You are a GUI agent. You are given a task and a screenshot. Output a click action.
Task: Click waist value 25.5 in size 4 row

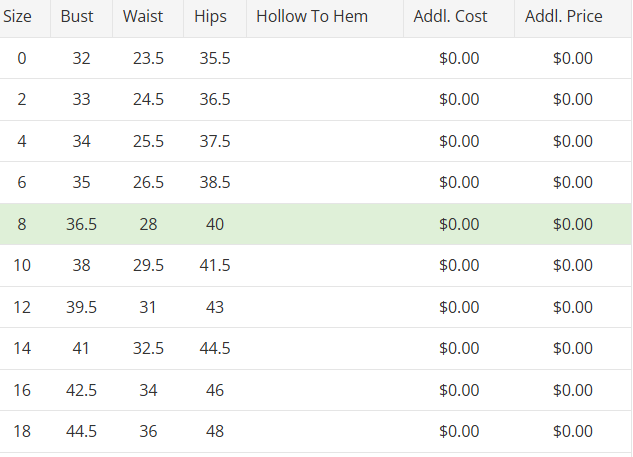click(148, 141)
